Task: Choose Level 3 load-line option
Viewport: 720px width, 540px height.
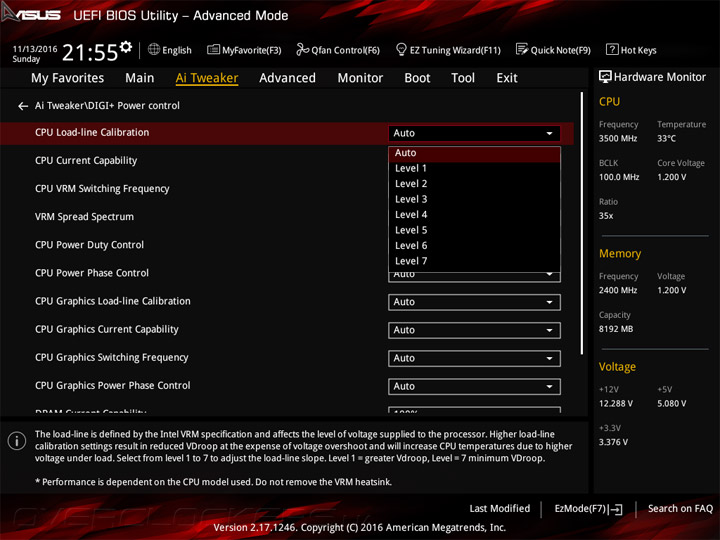Action: (474, 199)
